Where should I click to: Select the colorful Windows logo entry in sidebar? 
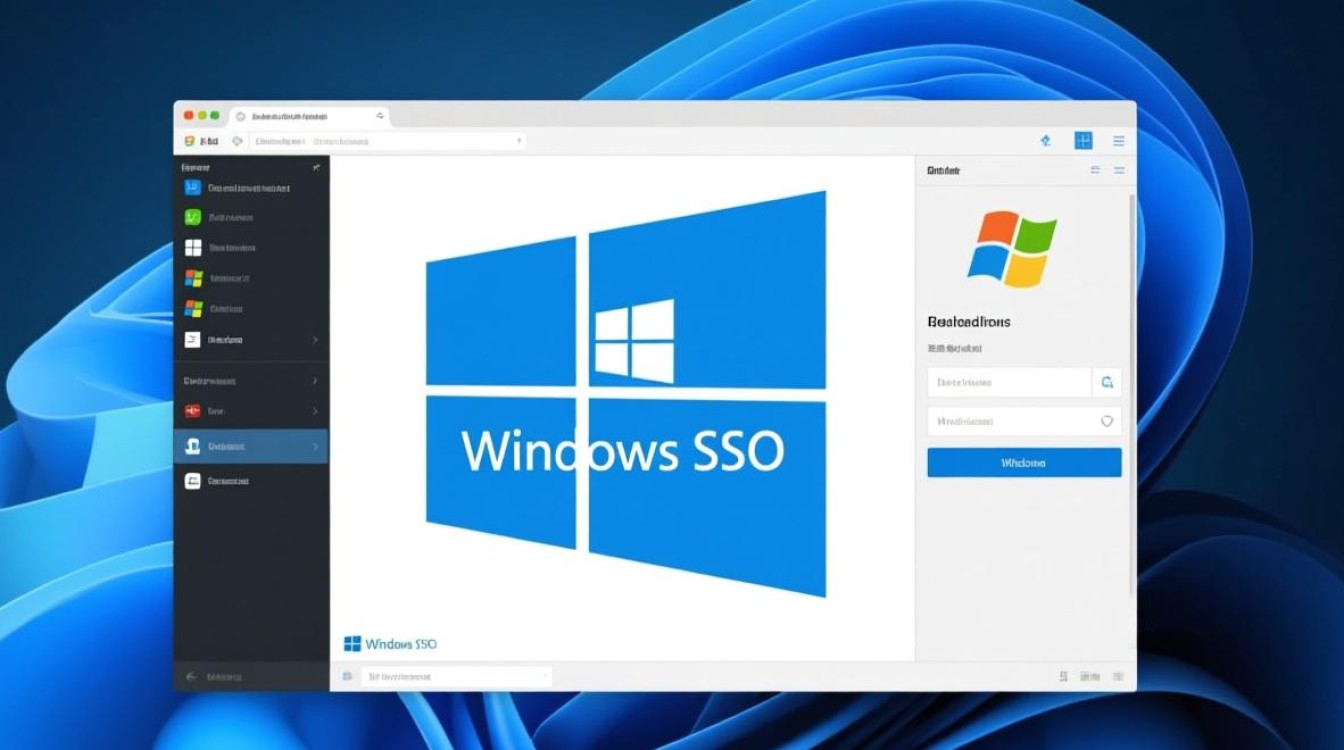click(x=191, y=277)
